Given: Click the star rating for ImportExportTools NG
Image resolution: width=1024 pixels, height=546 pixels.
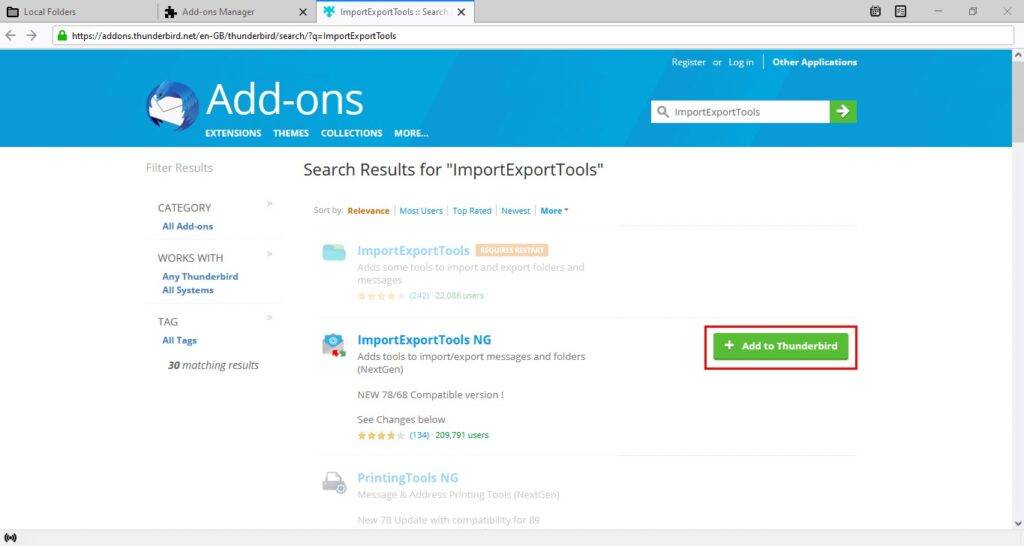Looking at the screenshot, I should tap(381, 436).
